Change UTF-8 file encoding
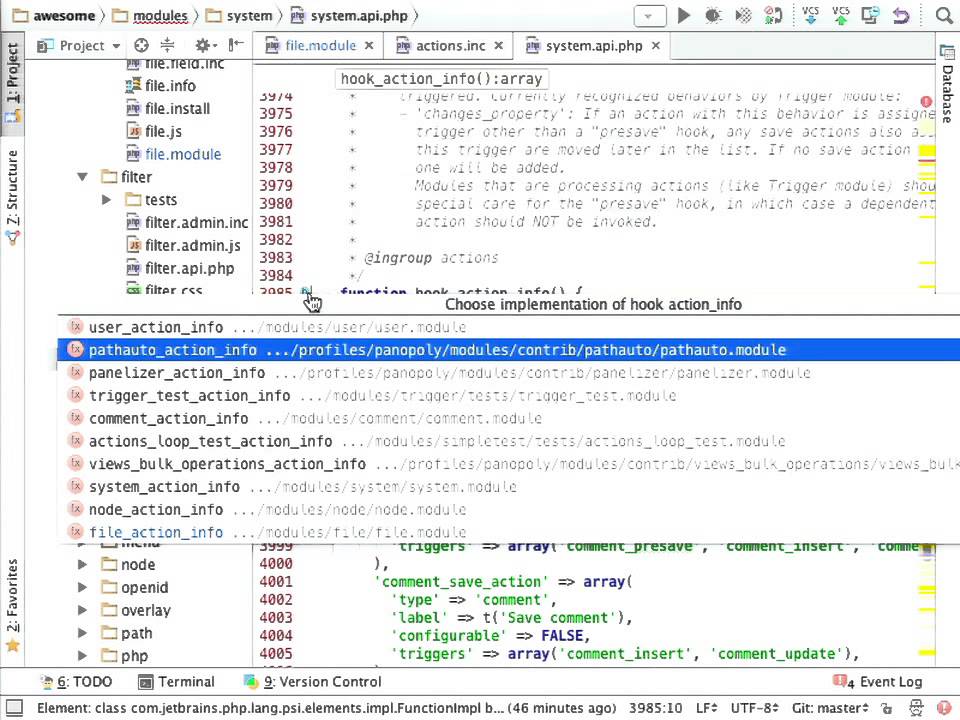 coord(755,708)
